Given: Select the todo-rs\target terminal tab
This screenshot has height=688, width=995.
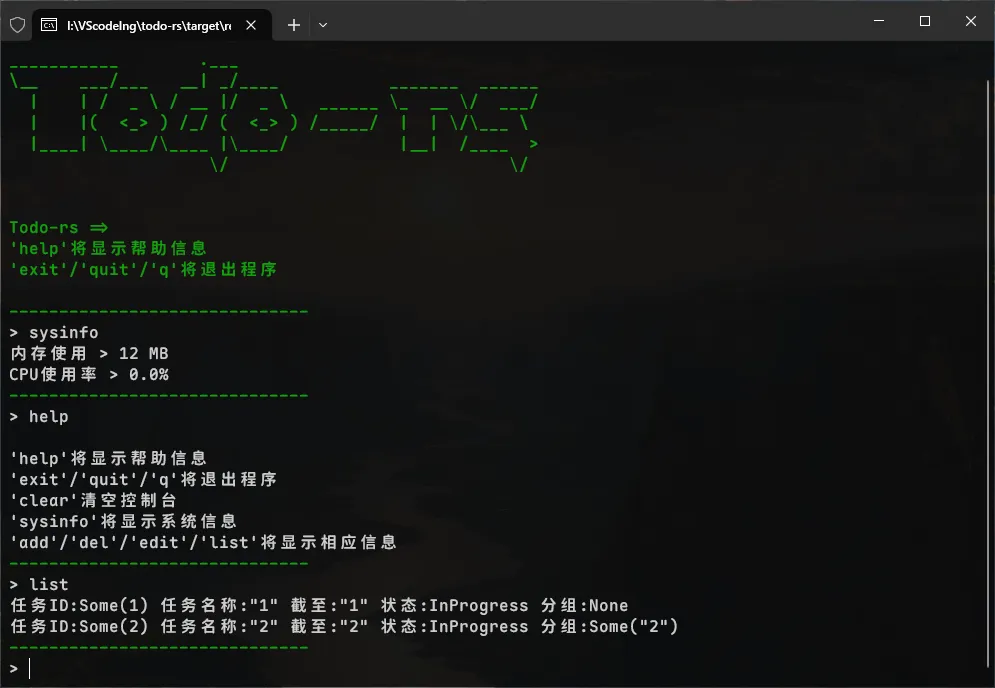Looking at the screenshot, I should pyautogui.click(x=148, y=25).
